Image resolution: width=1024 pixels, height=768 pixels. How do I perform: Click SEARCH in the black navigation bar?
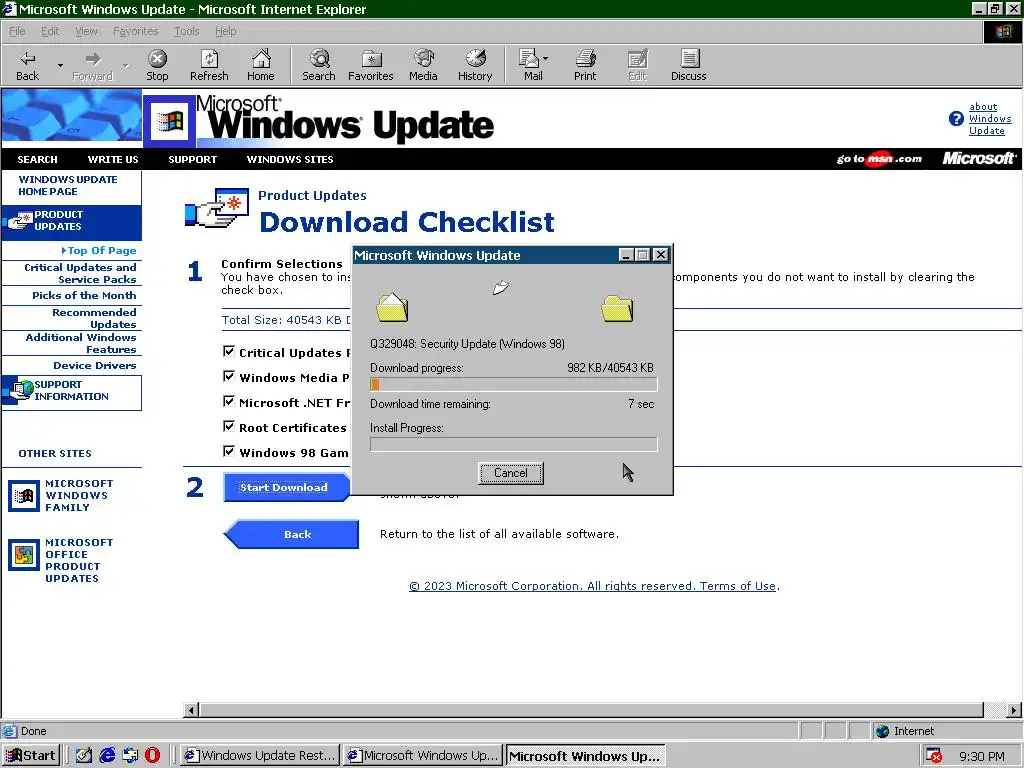pyautogui.click(x=37, y=159)
